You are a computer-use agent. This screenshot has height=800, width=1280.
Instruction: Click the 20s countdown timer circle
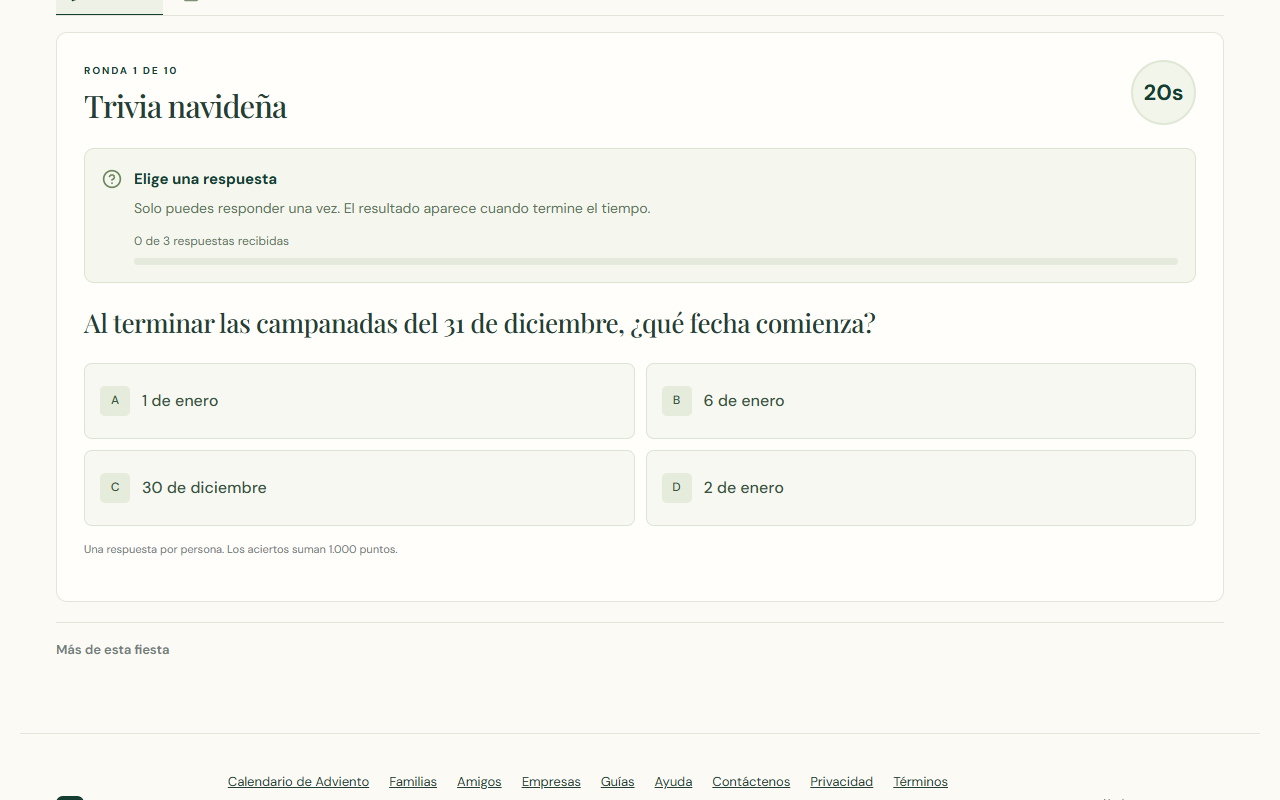click(1163, 93)
